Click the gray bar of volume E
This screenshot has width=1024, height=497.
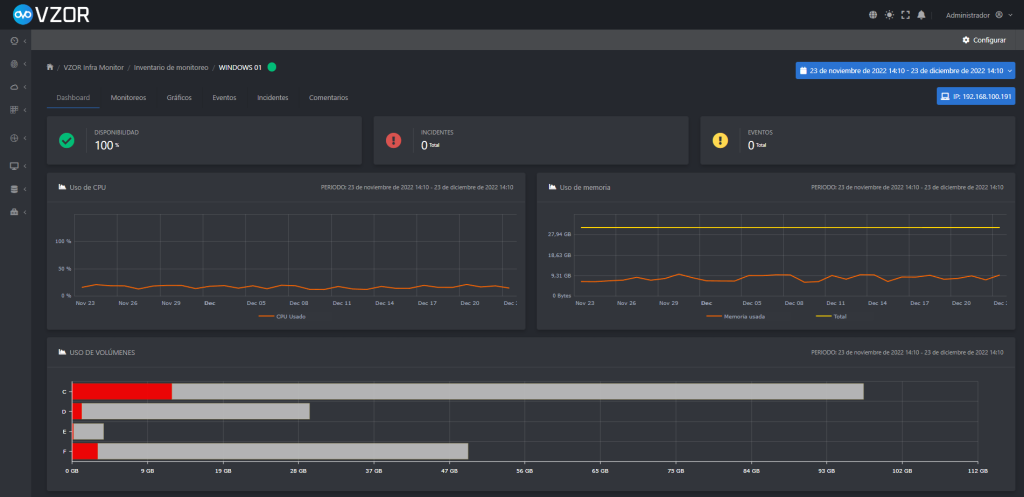coord(89,431)
